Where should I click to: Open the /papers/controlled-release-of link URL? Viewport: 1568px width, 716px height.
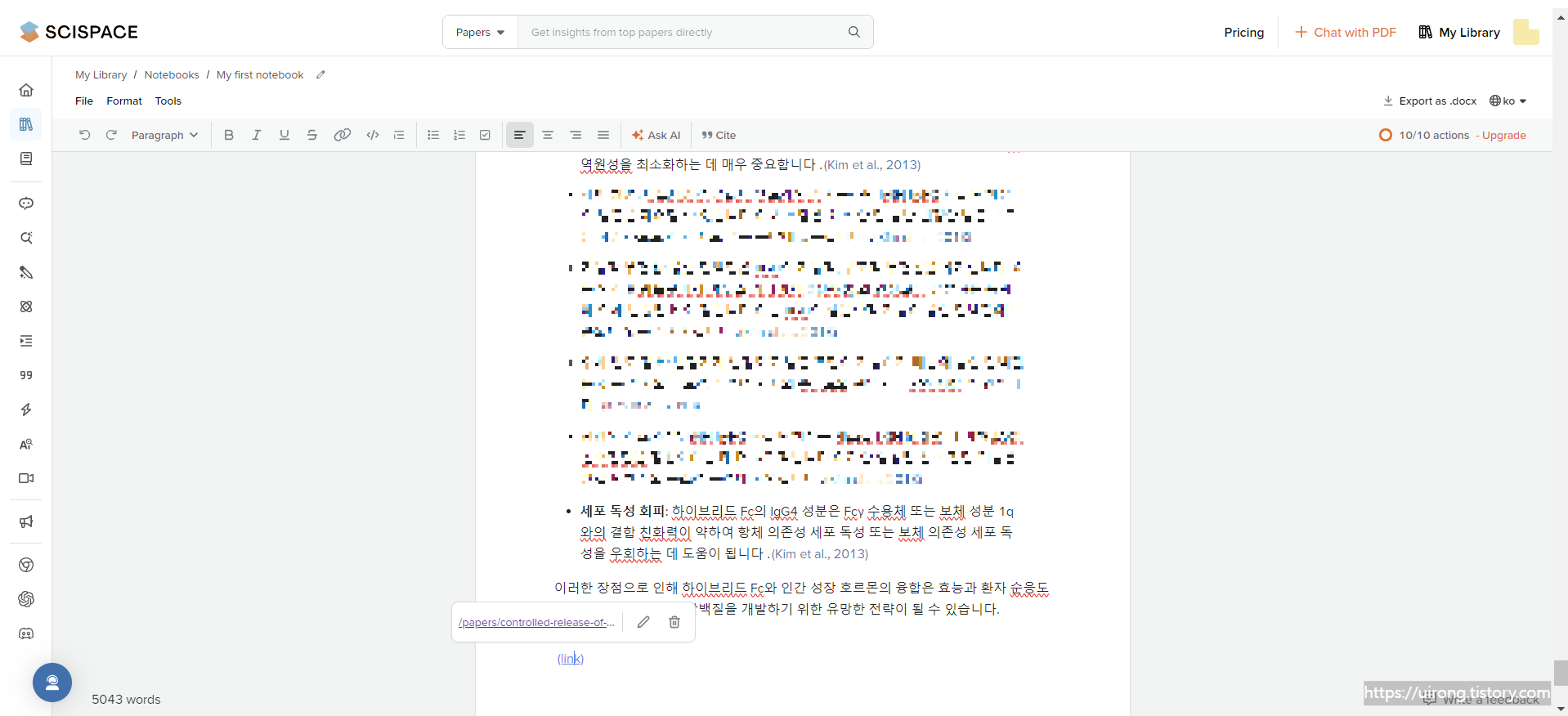[536, 622]
